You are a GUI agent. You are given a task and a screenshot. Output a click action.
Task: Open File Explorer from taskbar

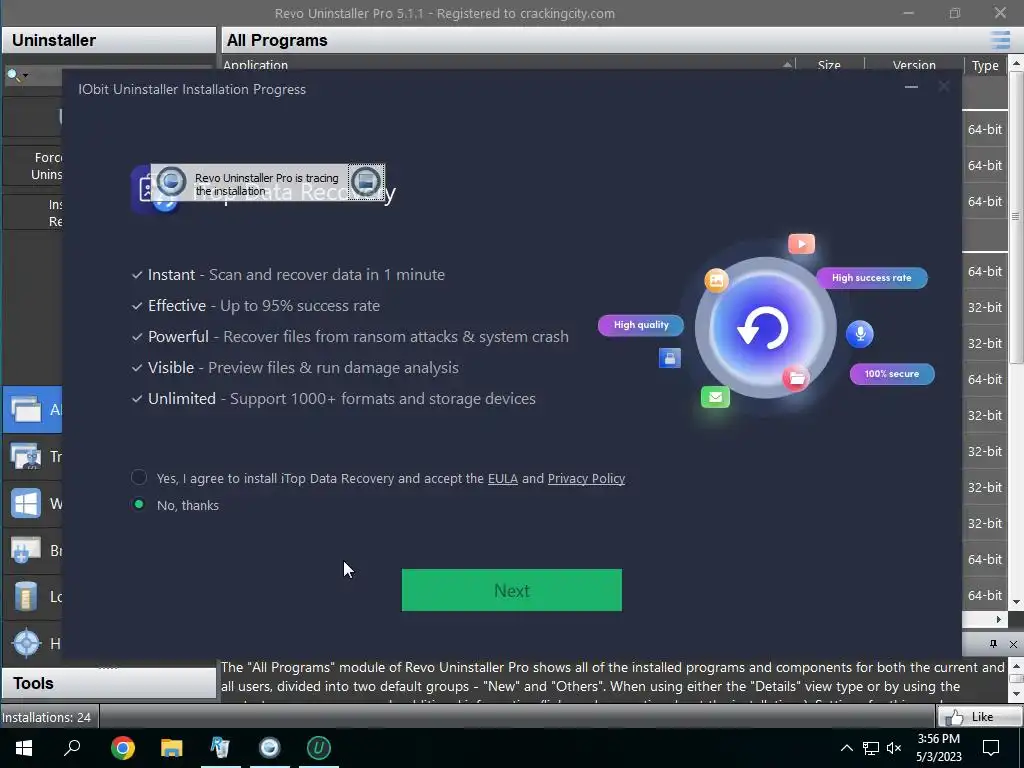(172, 748)
